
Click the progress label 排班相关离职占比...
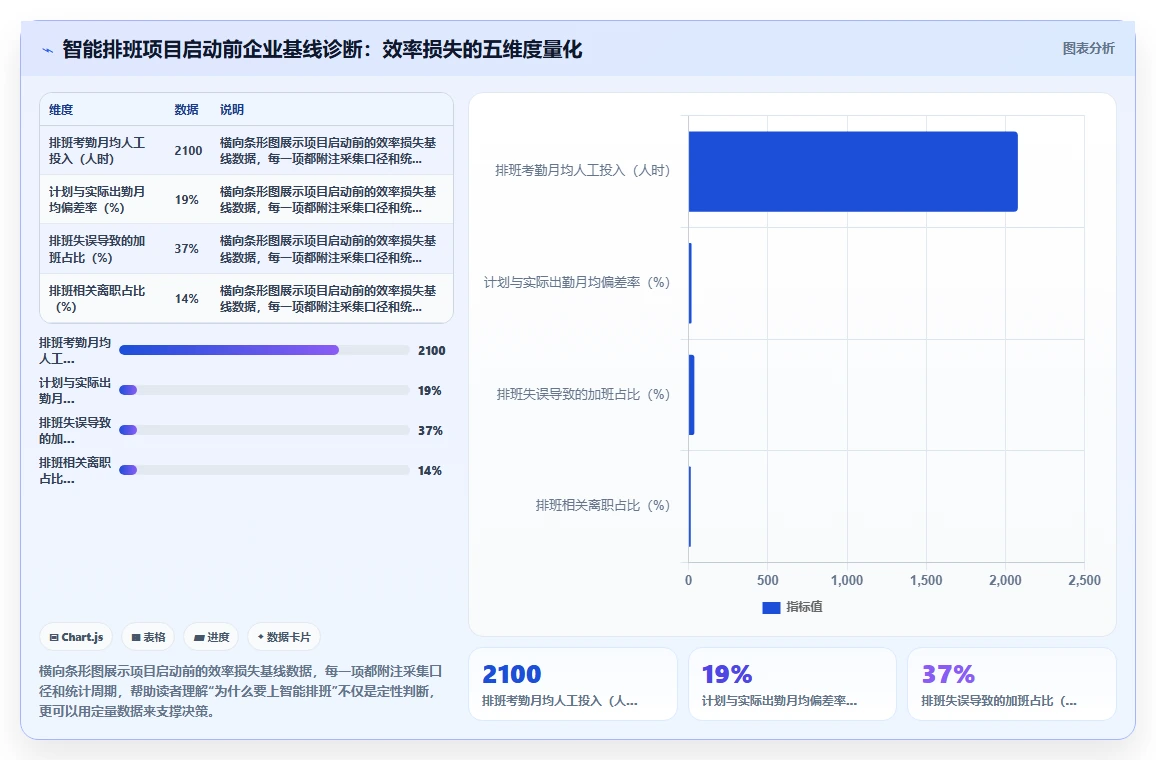[x=75, y=470]
